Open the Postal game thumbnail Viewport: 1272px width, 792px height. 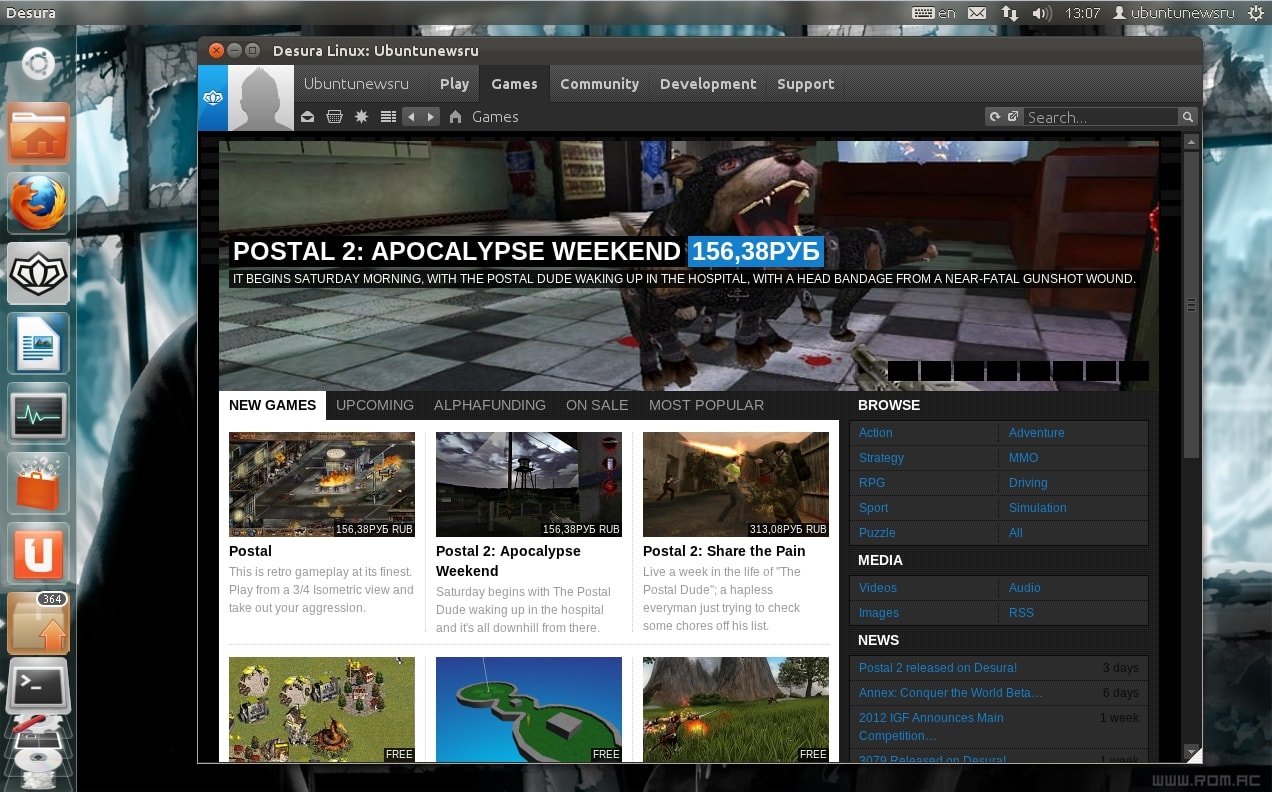(322, 484)
